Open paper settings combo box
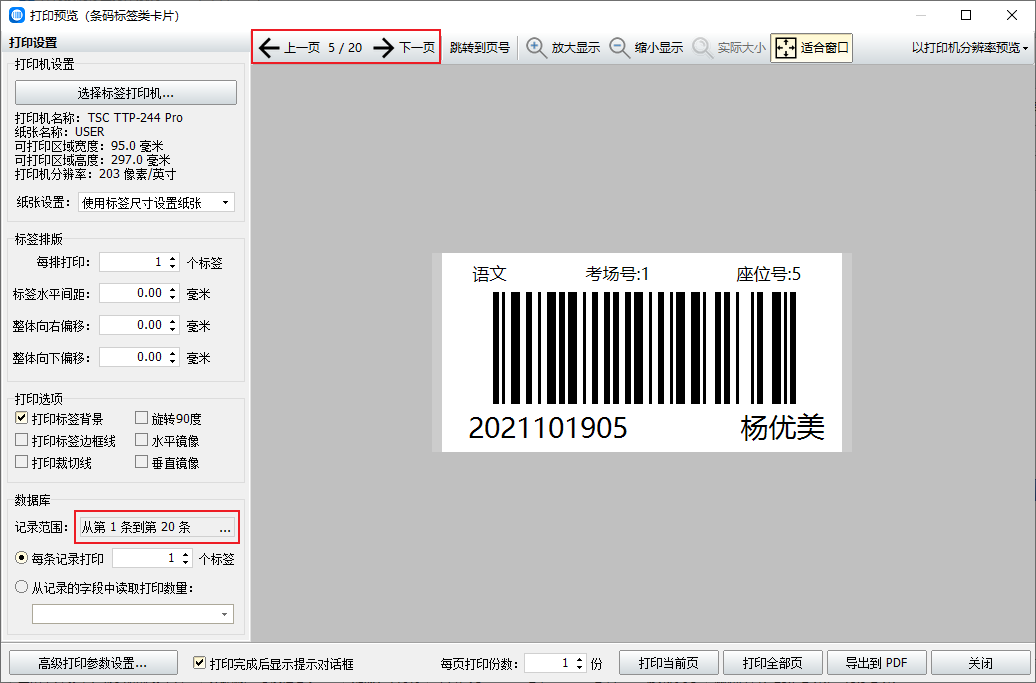The image size is (1036, 683). tap(156, 202)
